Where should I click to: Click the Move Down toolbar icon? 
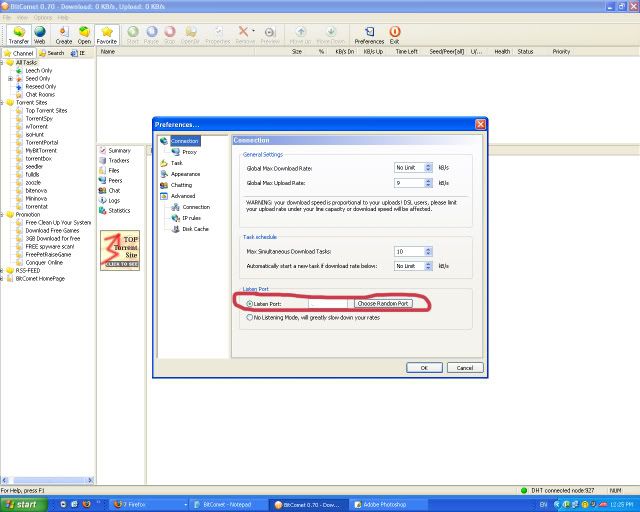click(331, 35)
